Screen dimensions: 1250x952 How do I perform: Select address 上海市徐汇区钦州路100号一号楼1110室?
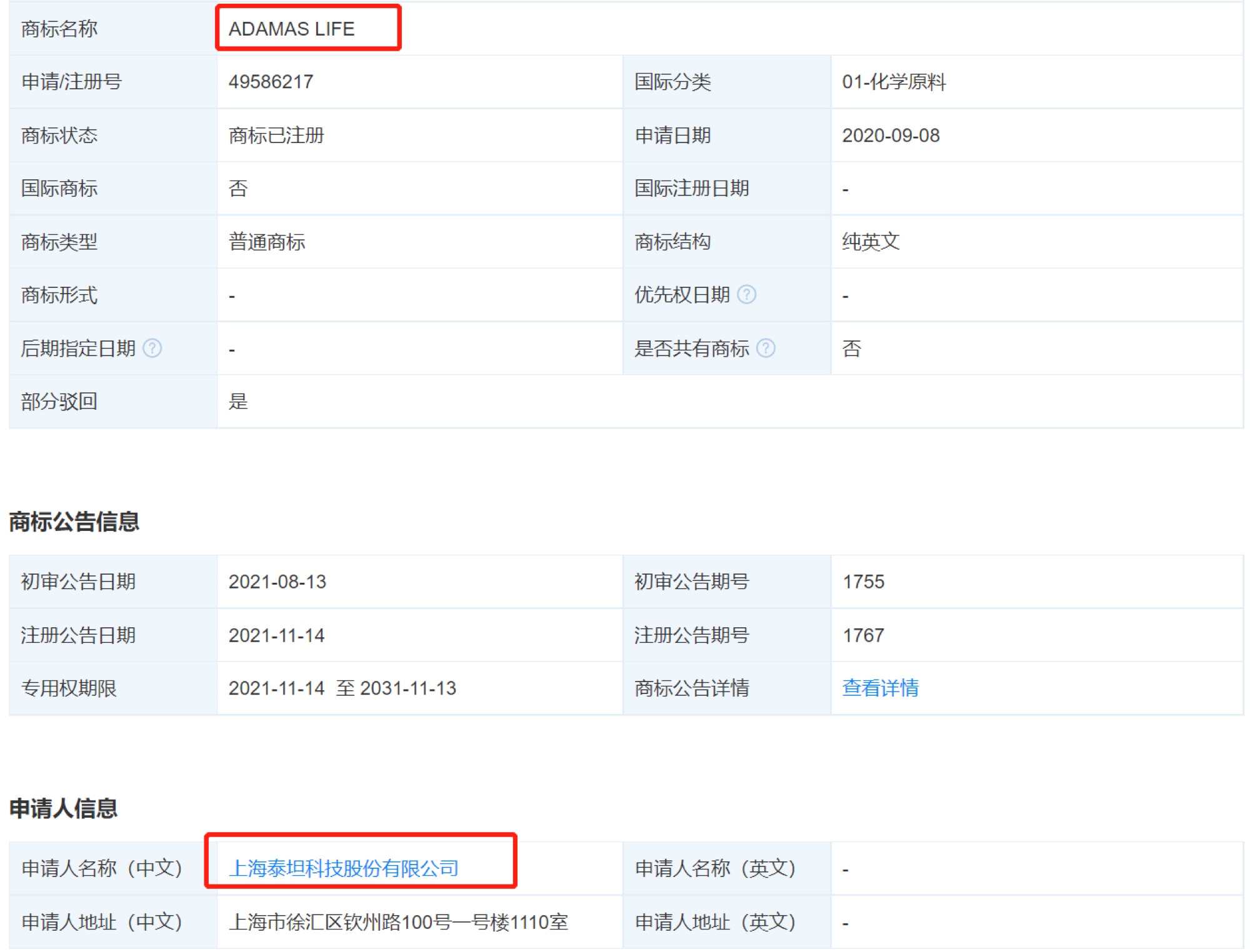tap(398, 922)
